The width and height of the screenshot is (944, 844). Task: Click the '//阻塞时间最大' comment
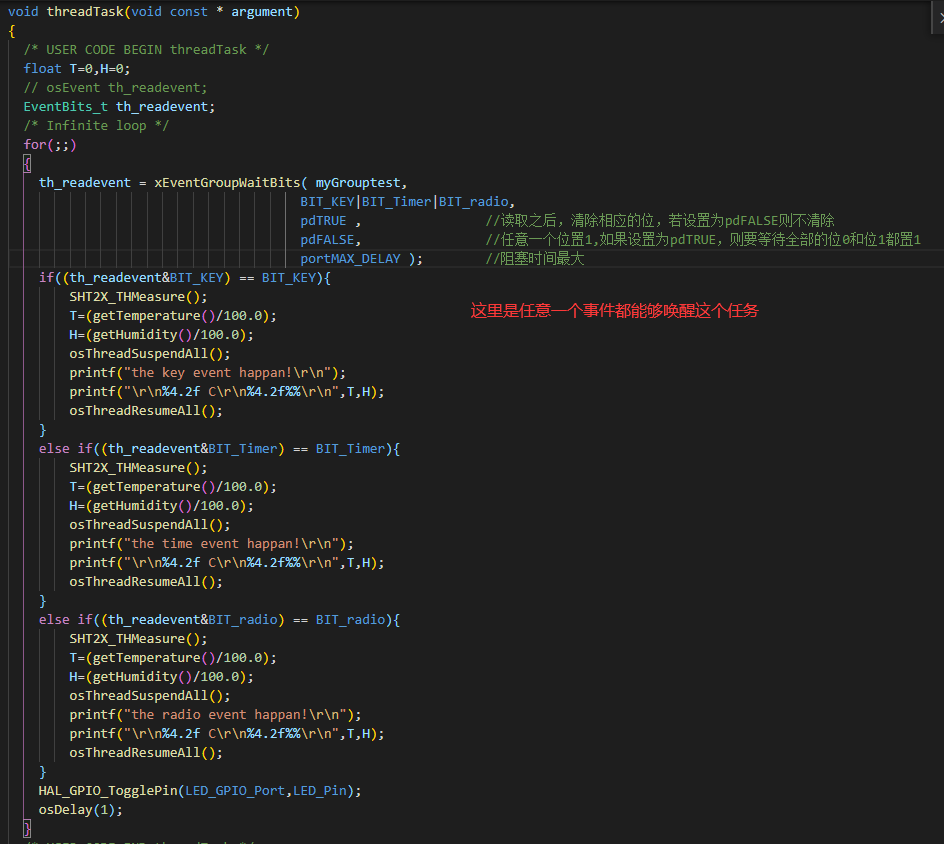[x=535, y=259]
